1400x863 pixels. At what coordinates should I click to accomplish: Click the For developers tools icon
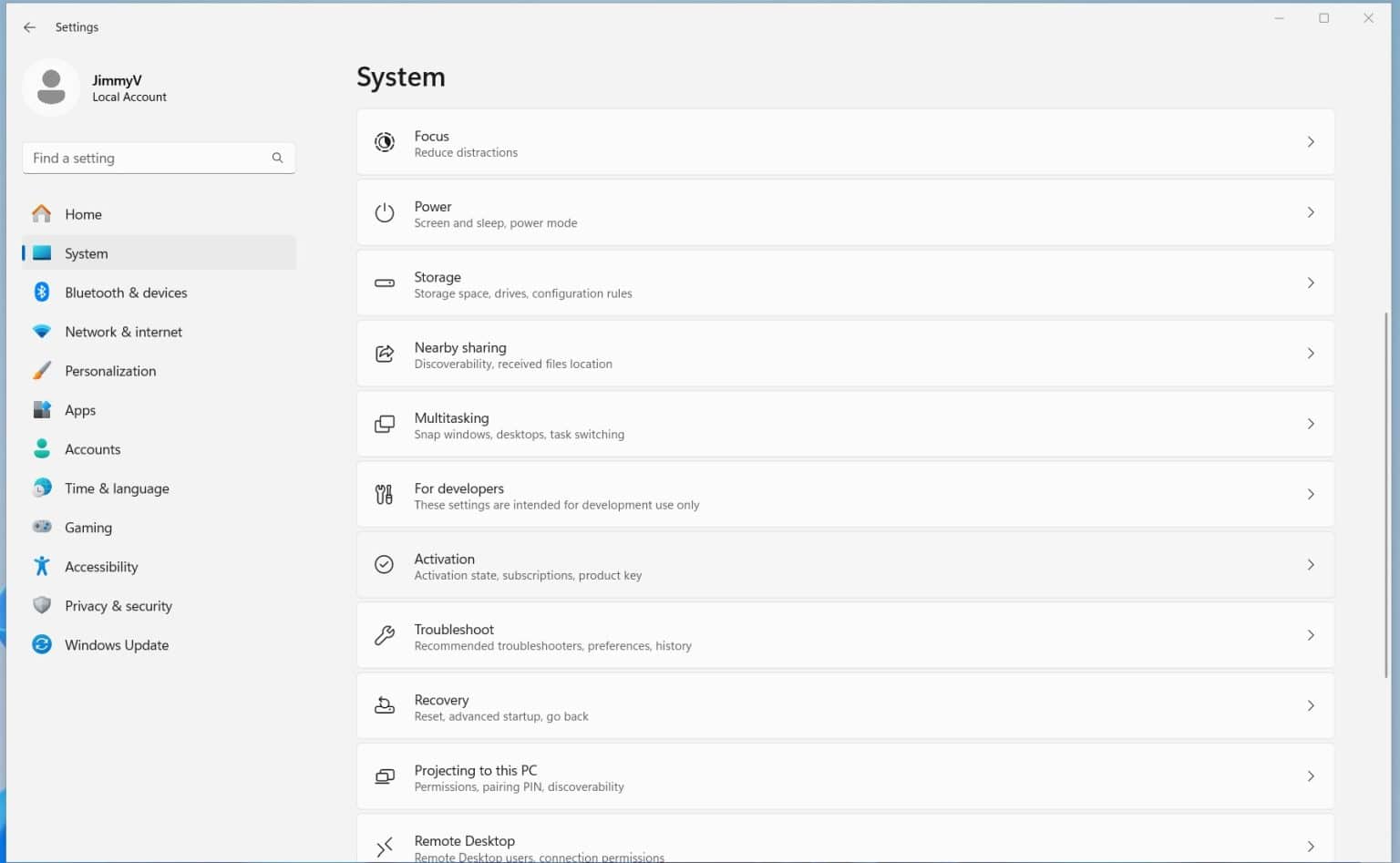pyautogui.click(x=384, y=494)
